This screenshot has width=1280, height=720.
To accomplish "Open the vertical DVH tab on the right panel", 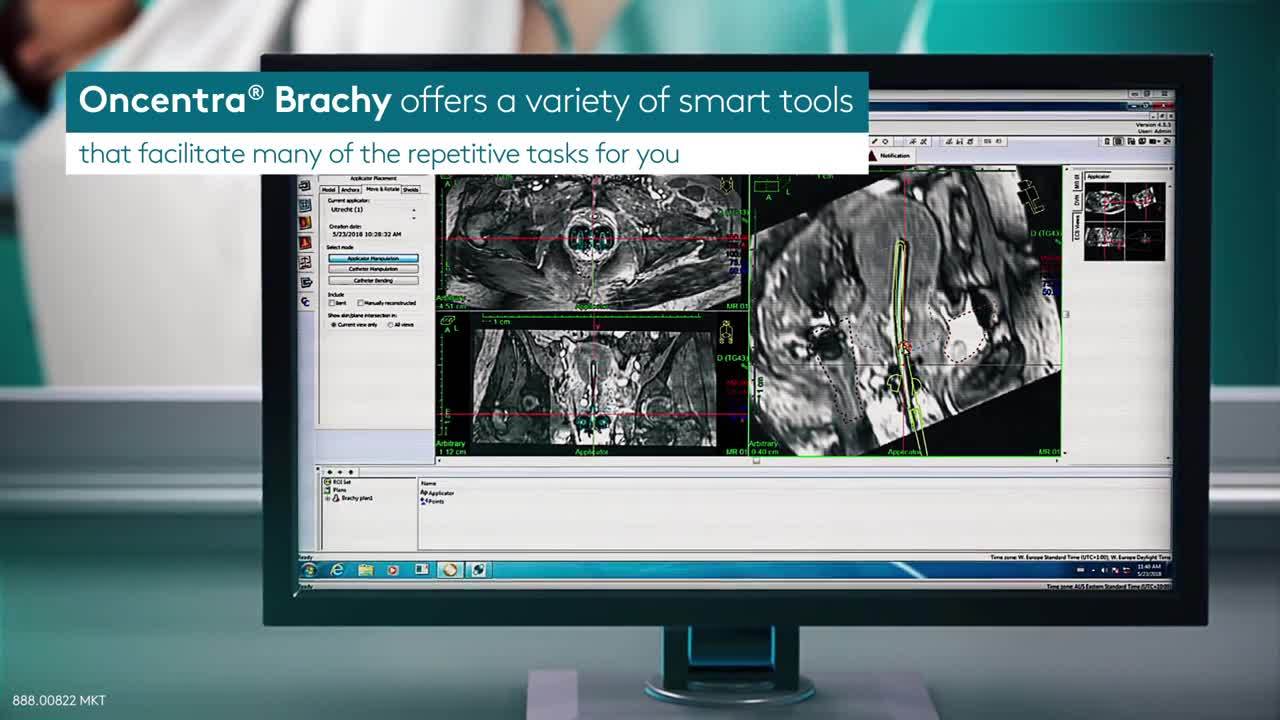I will [1077, 200].
